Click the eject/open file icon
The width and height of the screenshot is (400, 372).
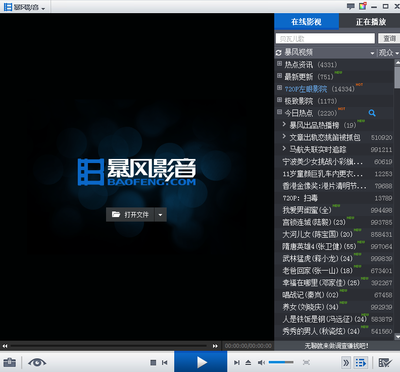pyautogui.click(x=248, y=362)
